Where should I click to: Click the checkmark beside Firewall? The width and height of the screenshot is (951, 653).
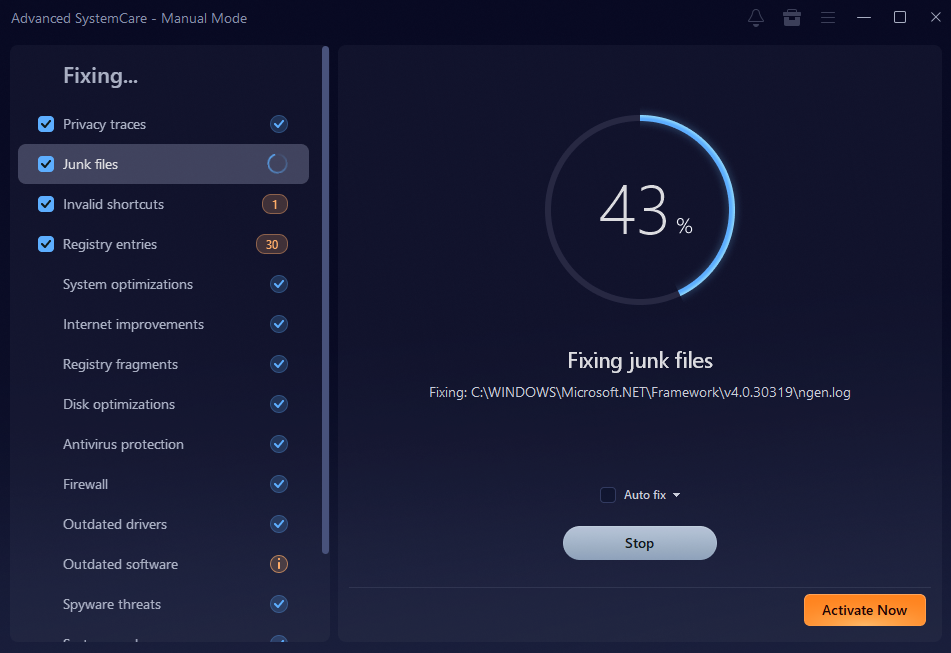pyautogui.click(x=279, y=484)
